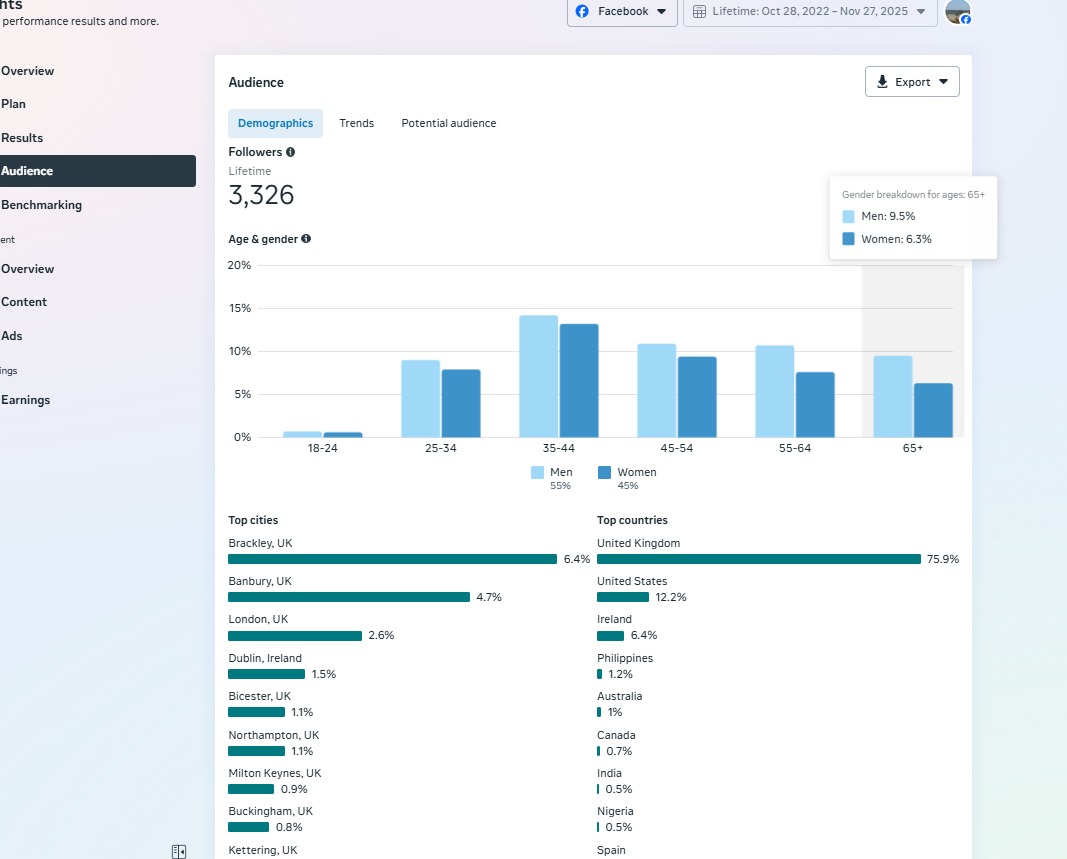Click the calendar icon in date range

click(x=700, y=12)
